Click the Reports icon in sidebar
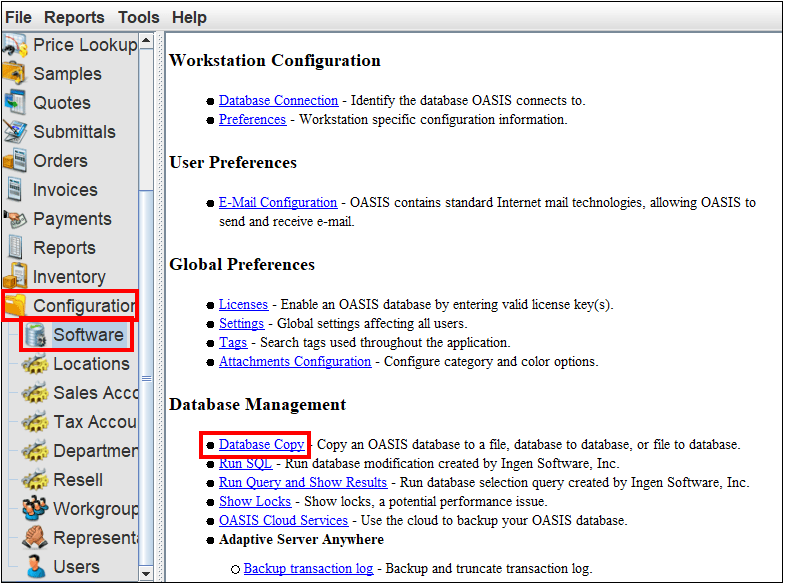Viewport: 785px width, 585px height. [x=15, y=248]
